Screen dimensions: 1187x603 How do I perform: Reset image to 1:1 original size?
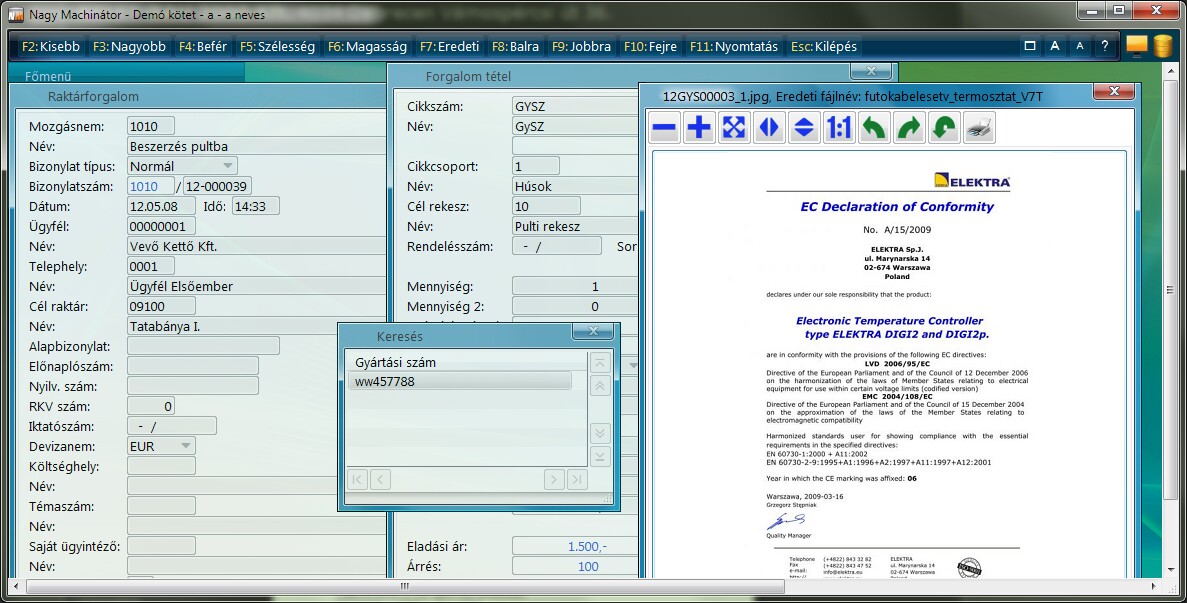pos(839,128)
